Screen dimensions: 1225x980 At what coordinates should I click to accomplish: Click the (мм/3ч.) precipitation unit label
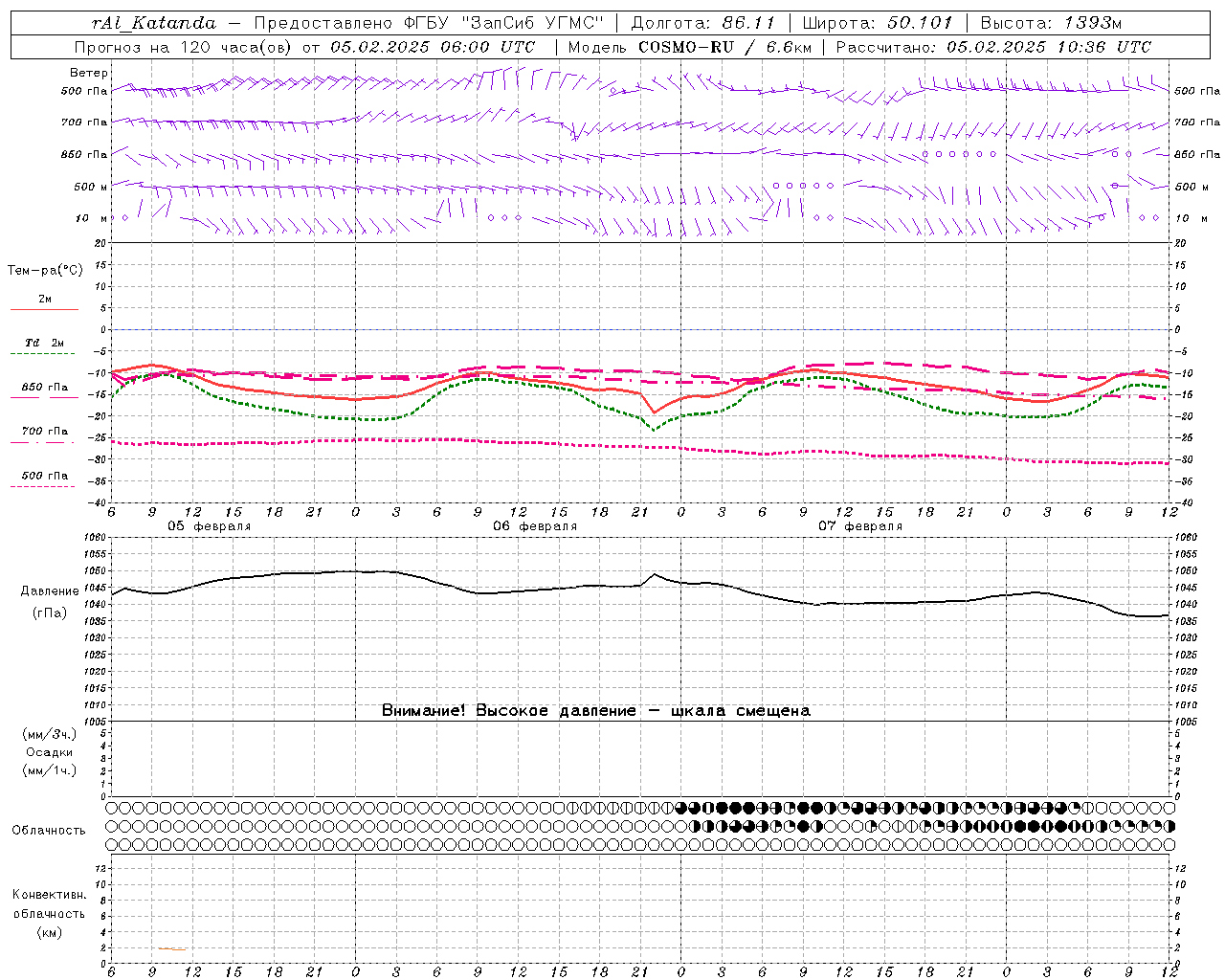coord(49,734)
